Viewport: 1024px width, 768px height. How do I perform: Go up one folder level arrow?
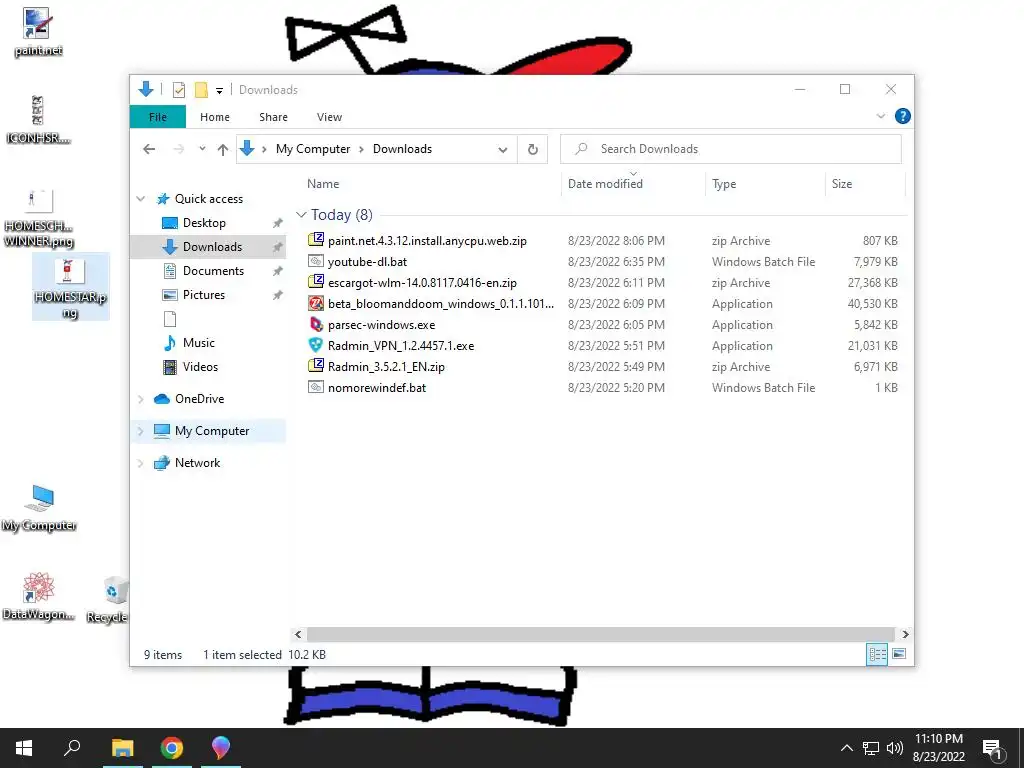point(223,150)
